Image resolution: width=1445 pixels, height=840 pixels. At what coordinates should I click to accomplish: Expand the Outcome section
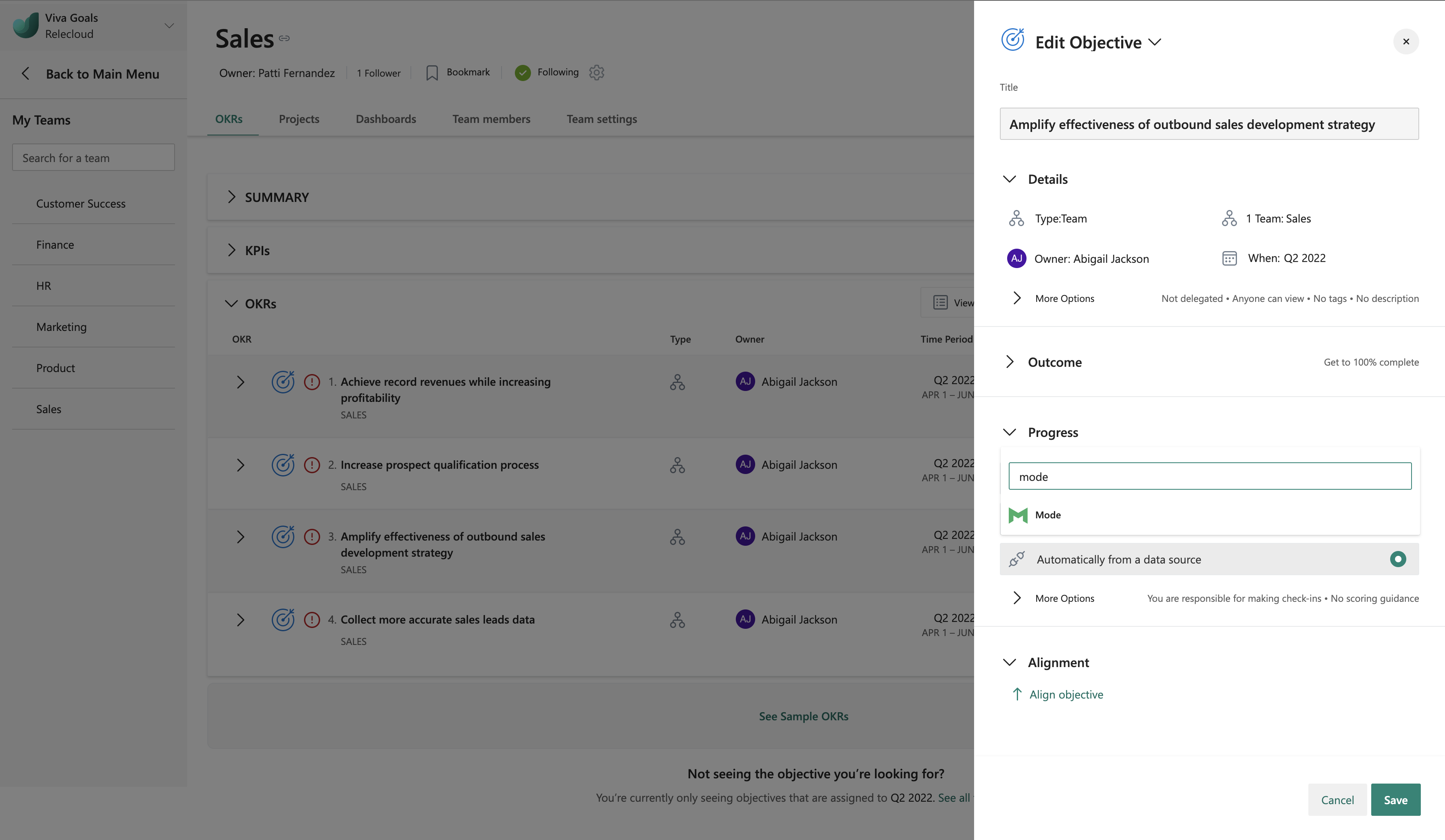(x=1010, y=362)
